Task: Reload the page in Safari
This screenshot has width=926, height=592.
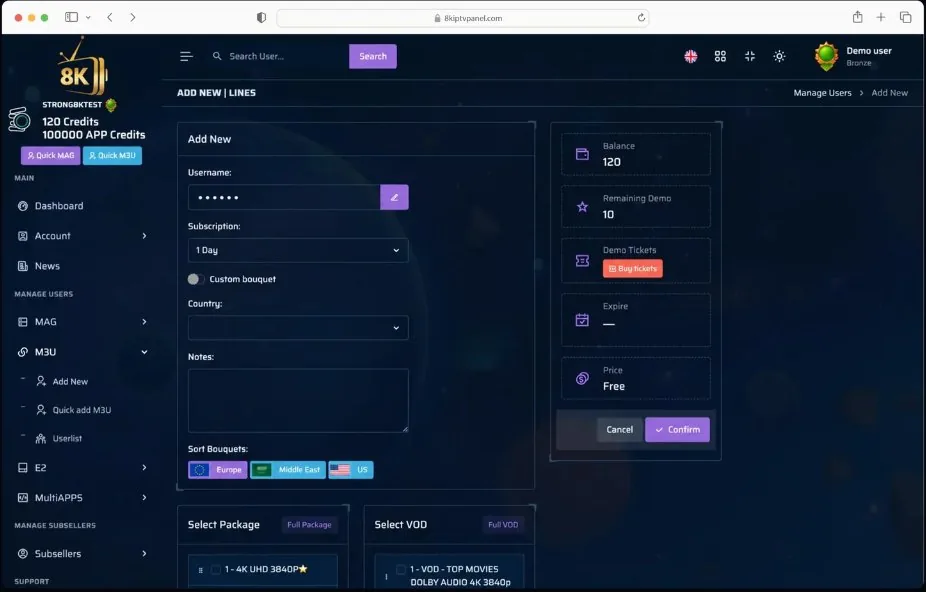Action: point(641,18)
